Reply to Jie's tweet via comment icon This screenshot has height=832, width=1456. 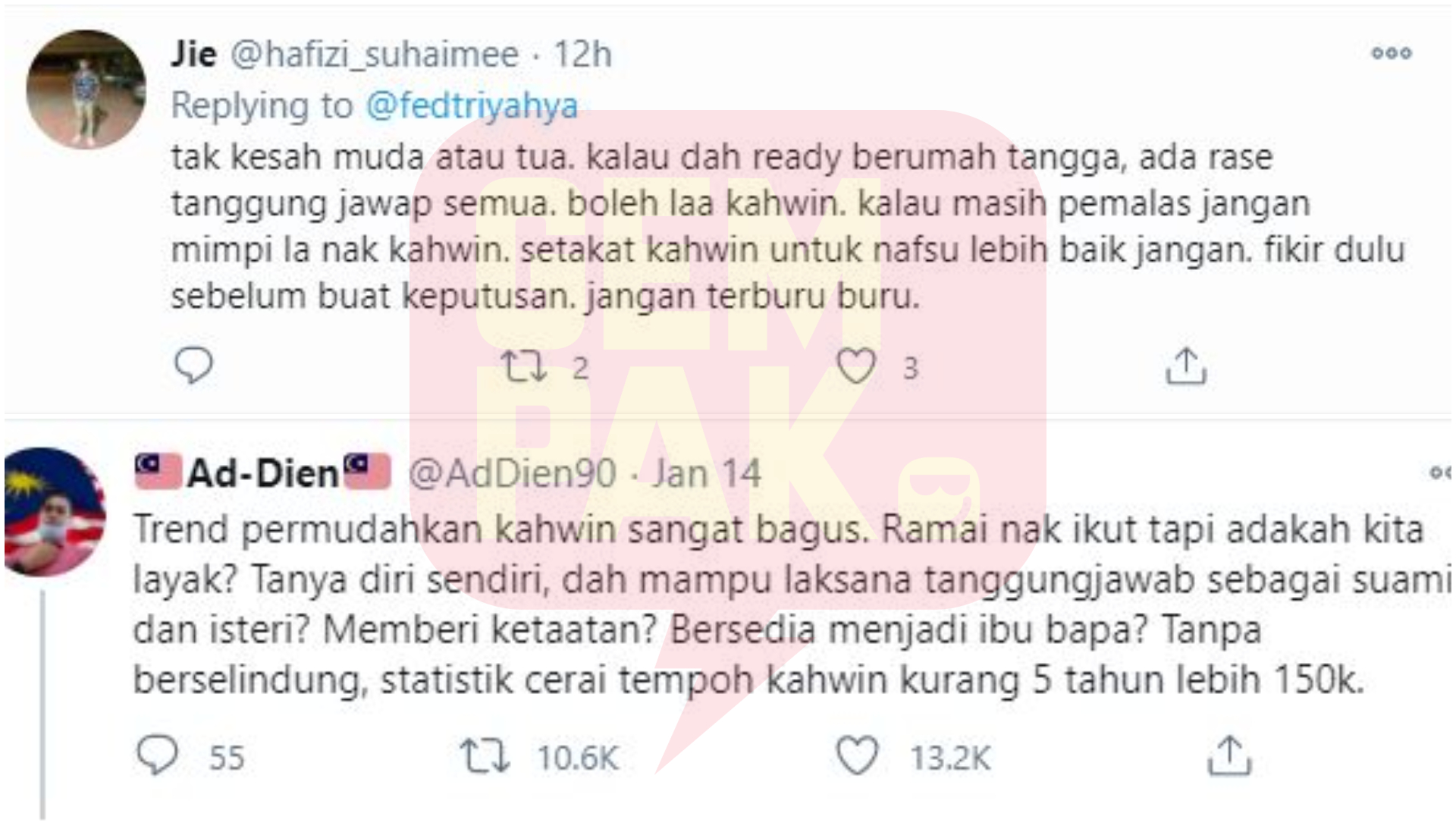(193, 366)
